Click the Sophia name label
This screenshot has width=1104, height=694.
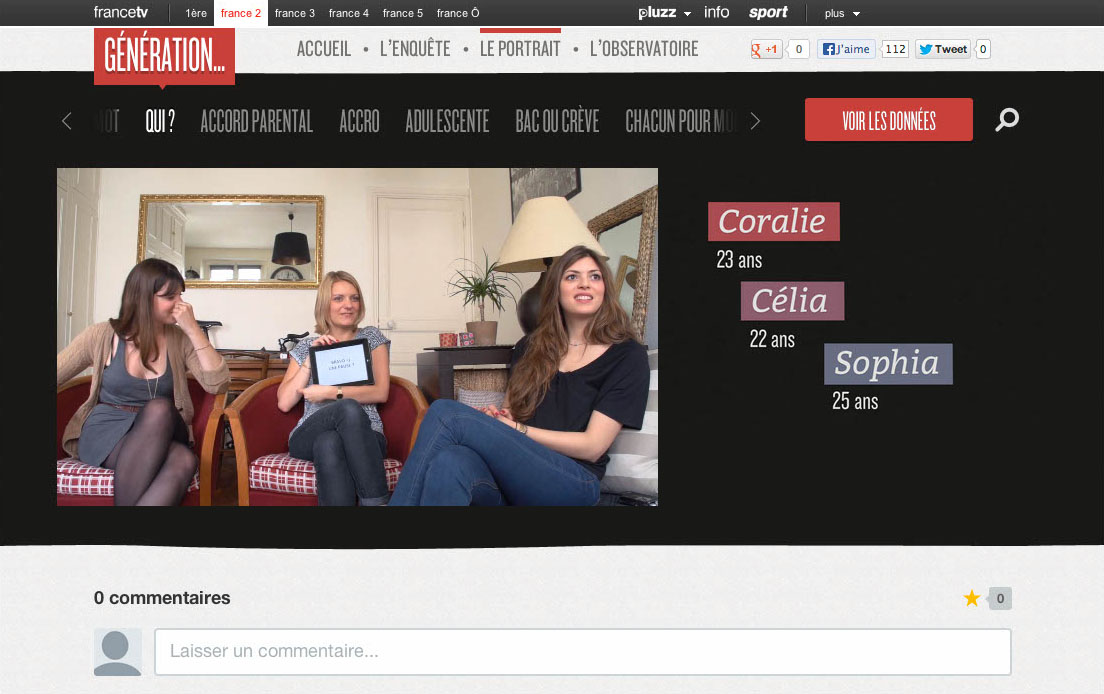pyautogui.click(x=888, y=364)
